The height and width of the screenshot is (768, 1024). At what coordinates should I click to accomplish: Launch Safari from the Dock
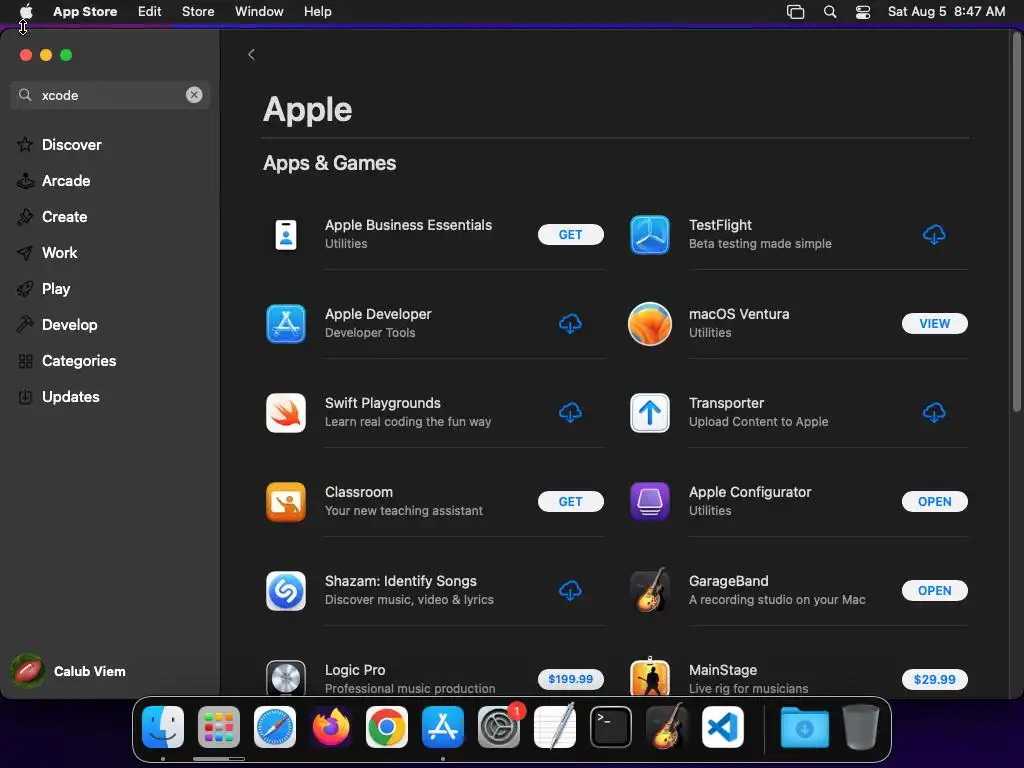[275, 727]
